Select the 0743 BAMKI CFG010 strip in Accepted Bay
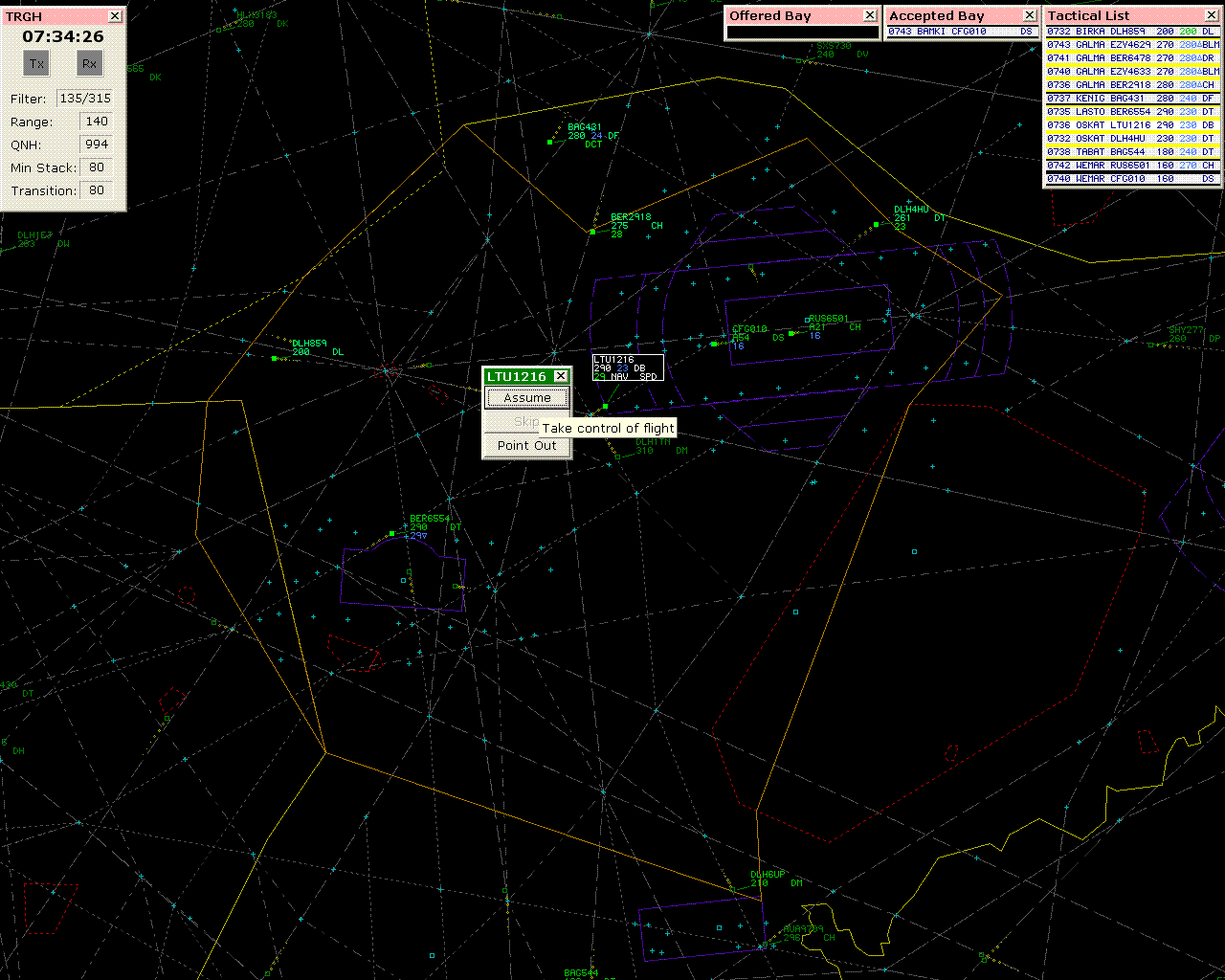Viewport: 1225px width, 980px height. (962, 32)
